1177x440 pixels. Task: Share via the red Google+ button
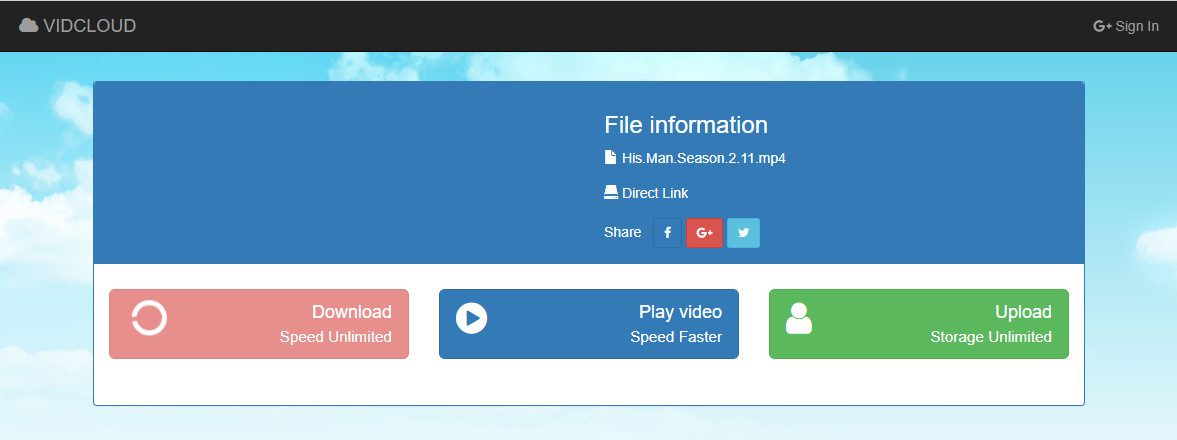coord(704,233)
